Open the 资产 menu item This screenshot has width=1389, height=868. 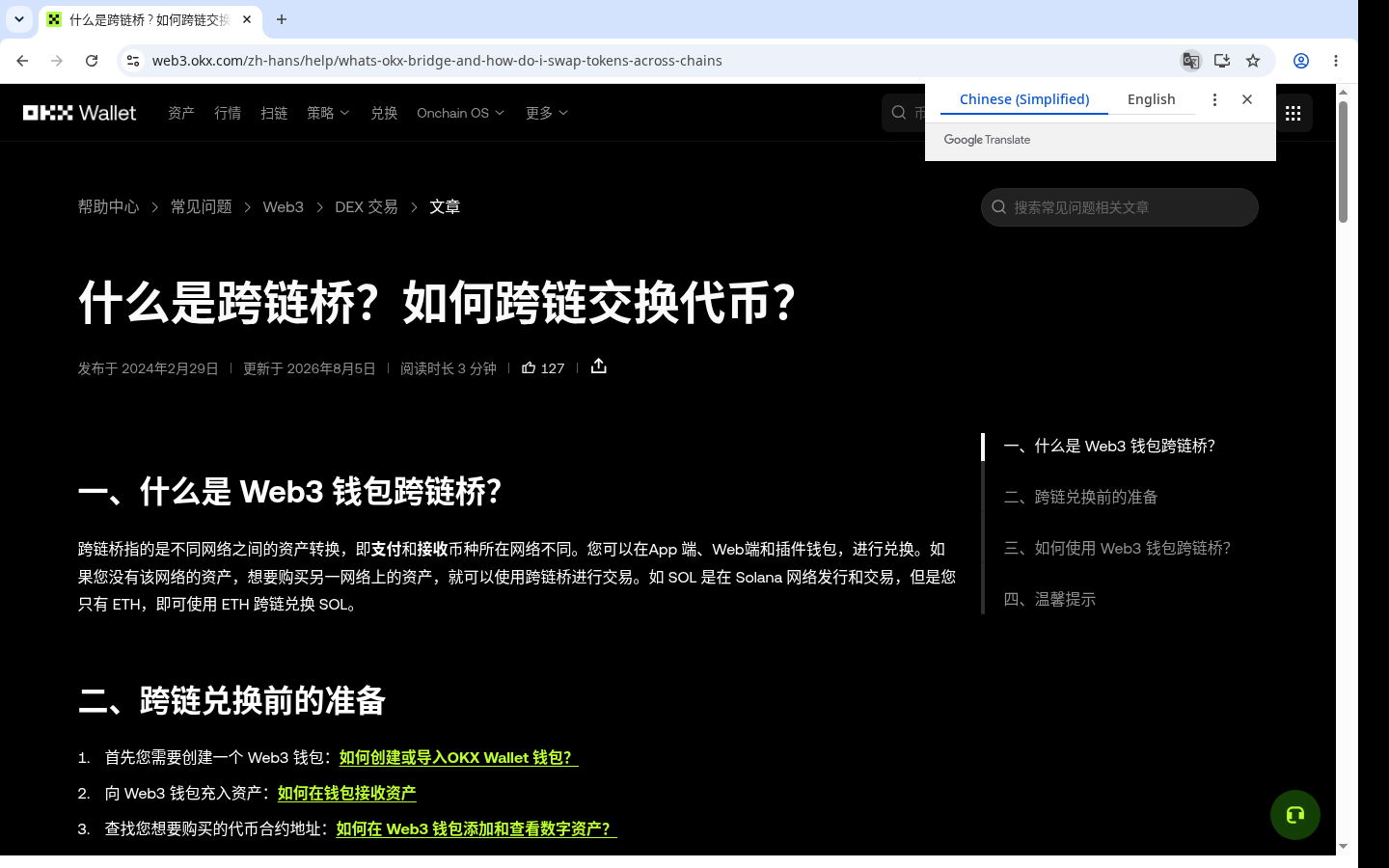pos(181,113)
